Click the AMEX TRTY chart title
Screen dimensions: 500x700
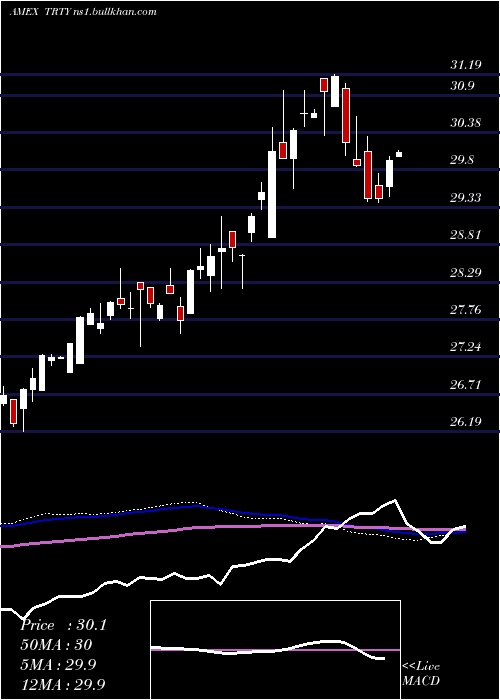click(83, 12)
